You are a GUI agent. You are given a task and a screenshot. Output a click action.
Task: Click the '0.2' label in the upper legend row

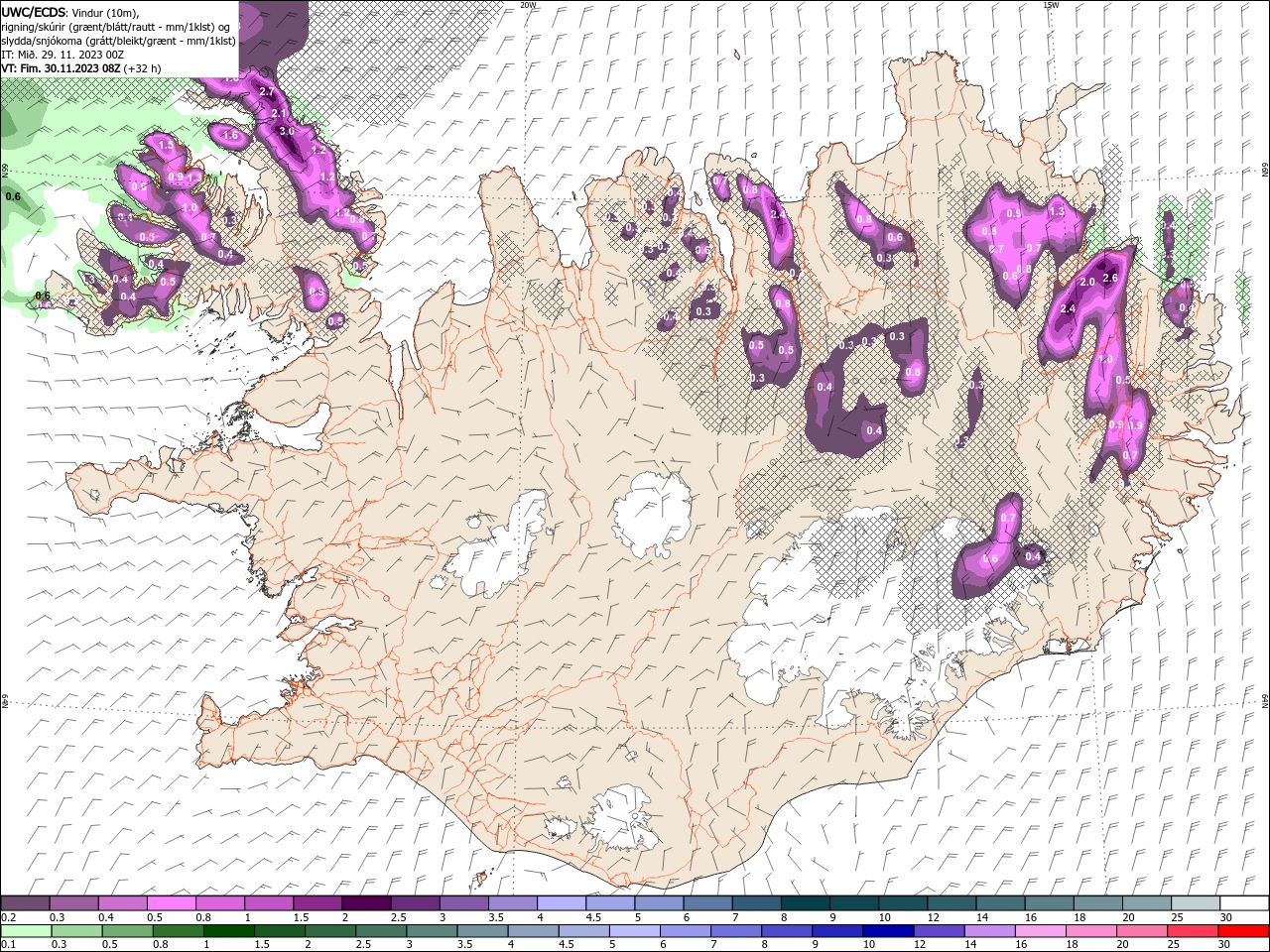(x=9, y=917)
